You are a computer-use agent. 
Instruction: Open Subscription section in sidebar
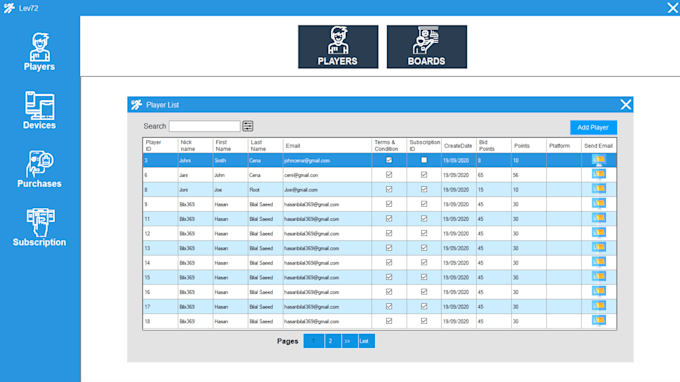coord(39,228)
